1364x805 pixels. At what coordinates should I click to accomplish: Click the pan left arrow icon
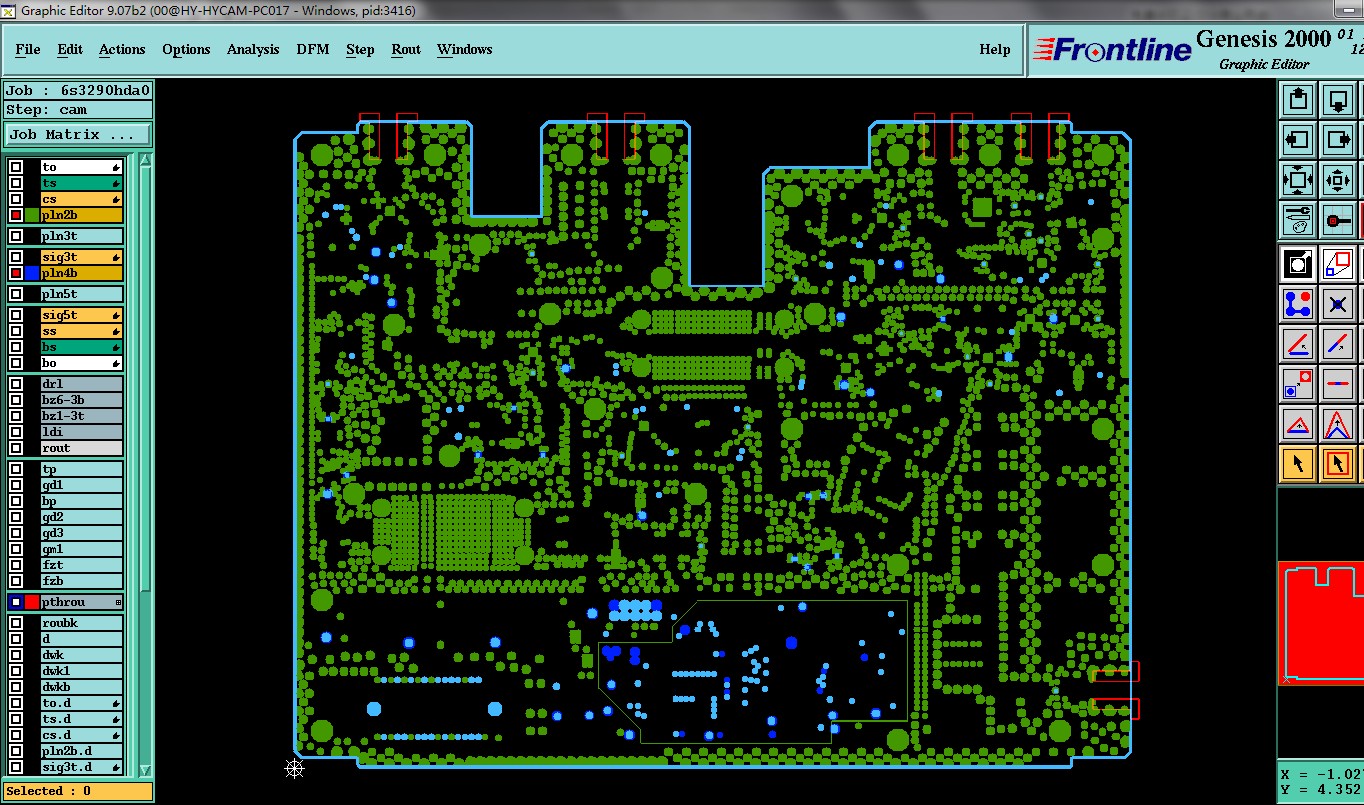point(1298,139)
